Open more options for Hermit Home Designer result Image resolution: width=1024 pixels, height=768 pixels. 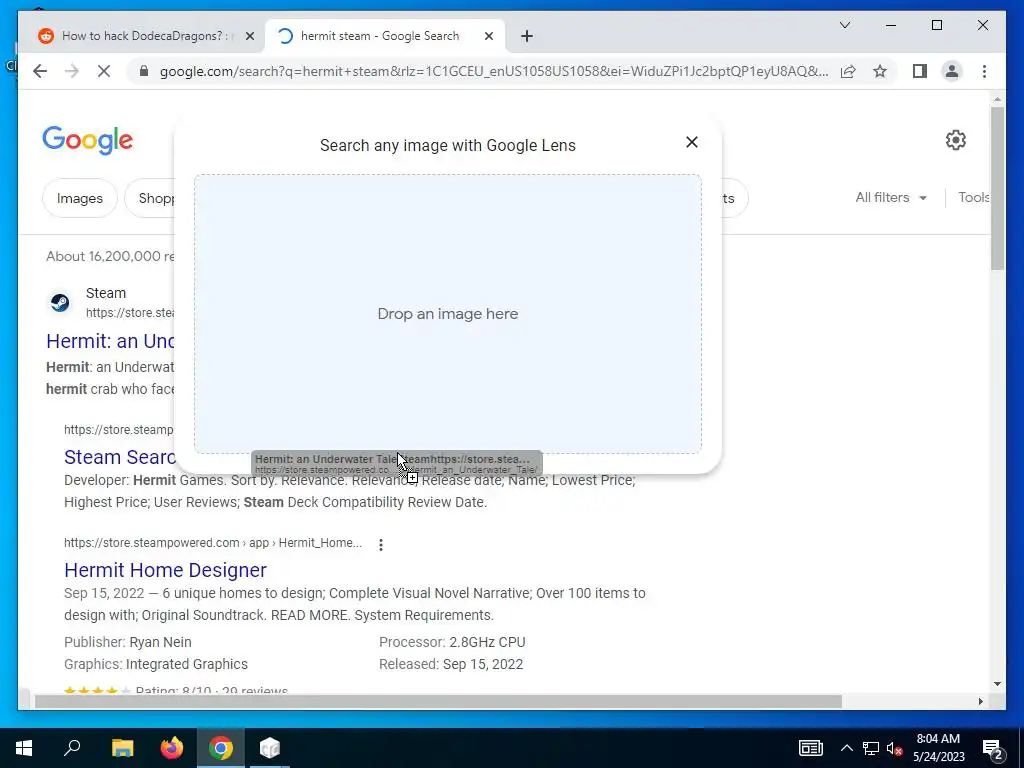(x=381, y=544)
